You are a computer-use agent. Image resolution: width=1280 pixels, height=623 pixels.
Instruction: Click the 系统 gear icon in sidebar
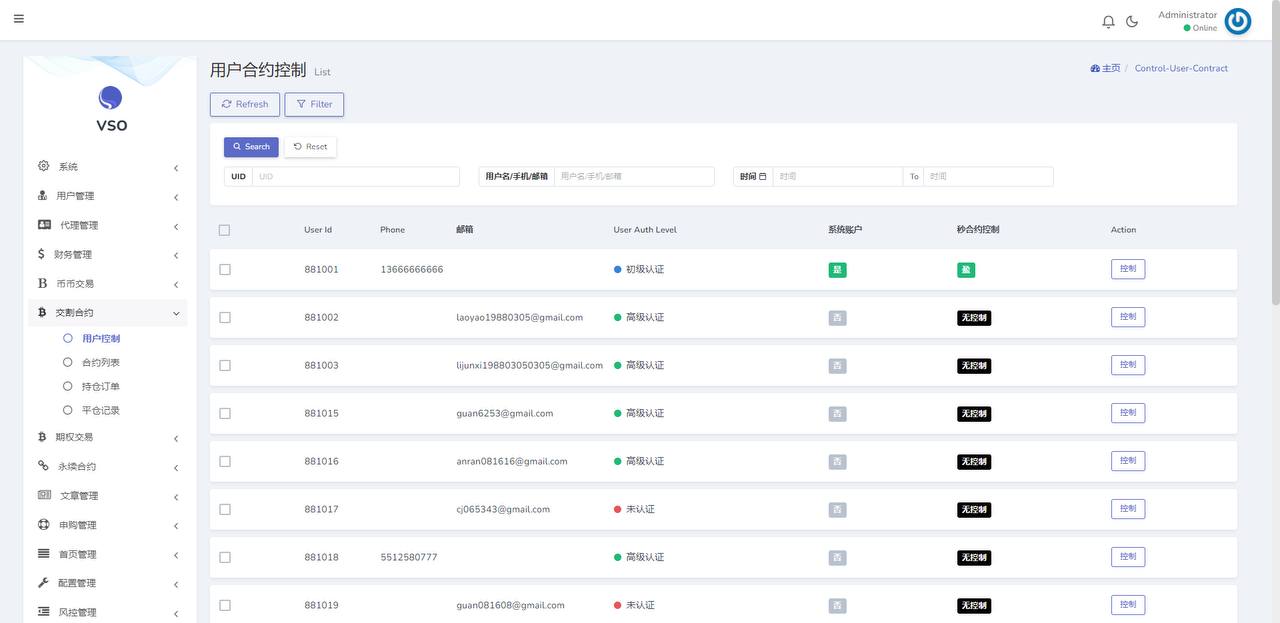pos(43,166)
